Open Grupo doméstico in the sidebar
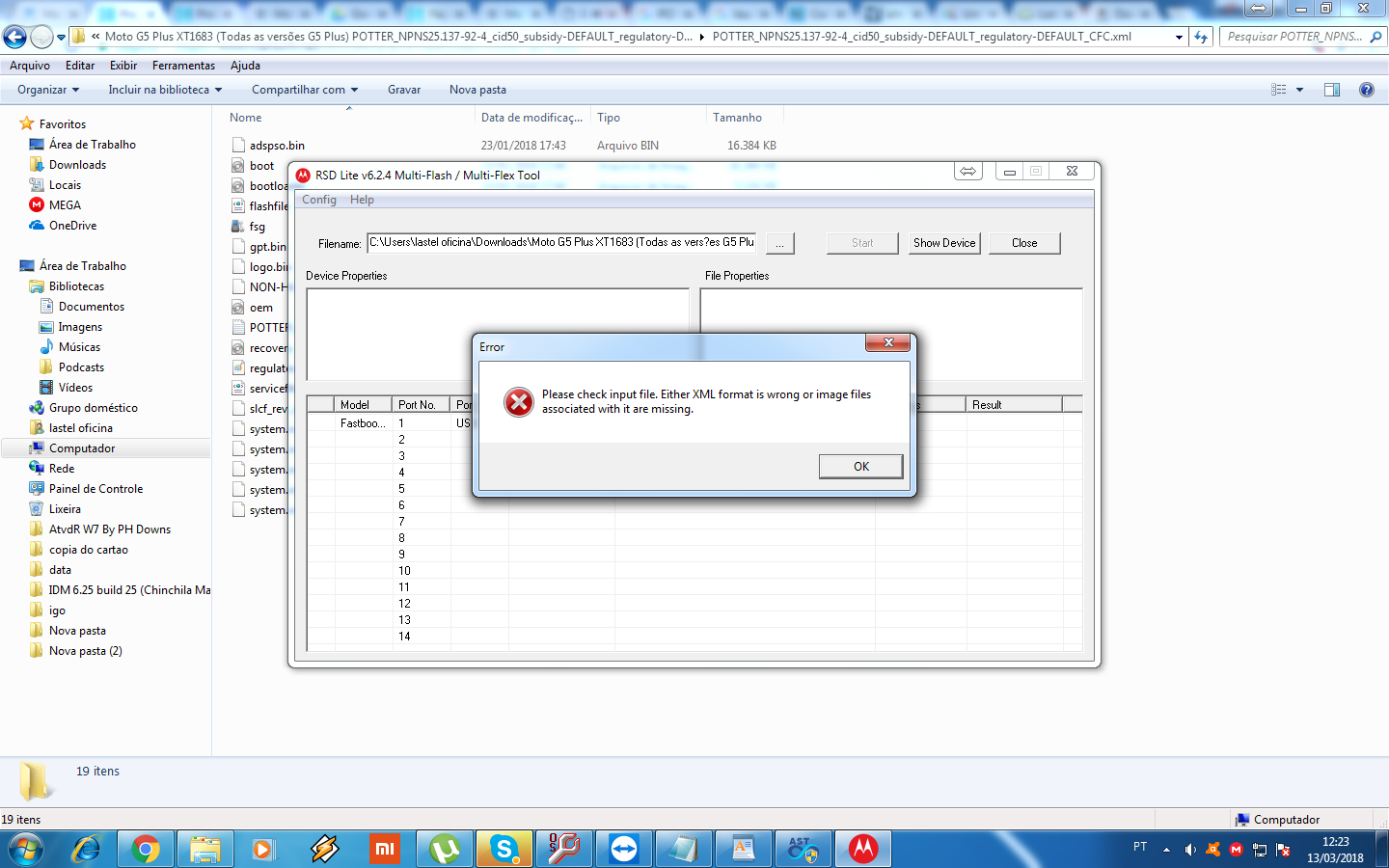1389x868 pixels. click(x=93, y=408)
